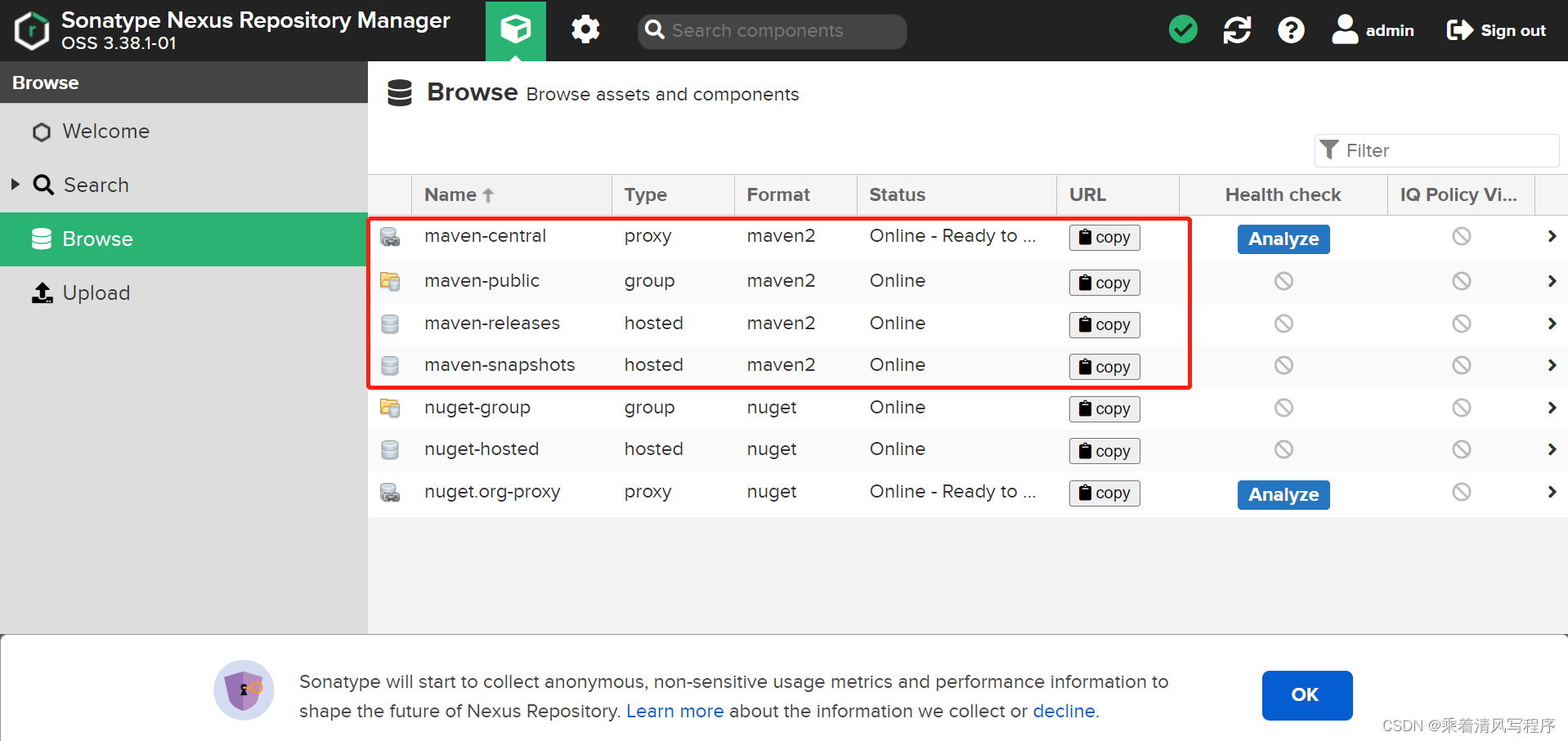Click maven-public IQ policy disabled icon
Screen dimensions: 1568x741
tap(1462, 281)
